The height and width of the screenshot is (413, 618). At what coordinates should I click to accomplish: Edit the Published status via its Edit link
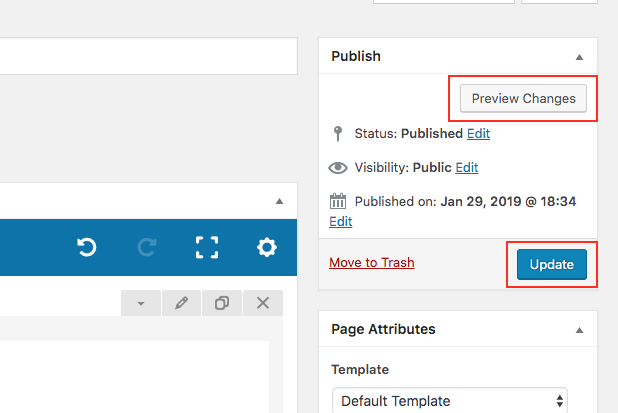click(478, 133)
